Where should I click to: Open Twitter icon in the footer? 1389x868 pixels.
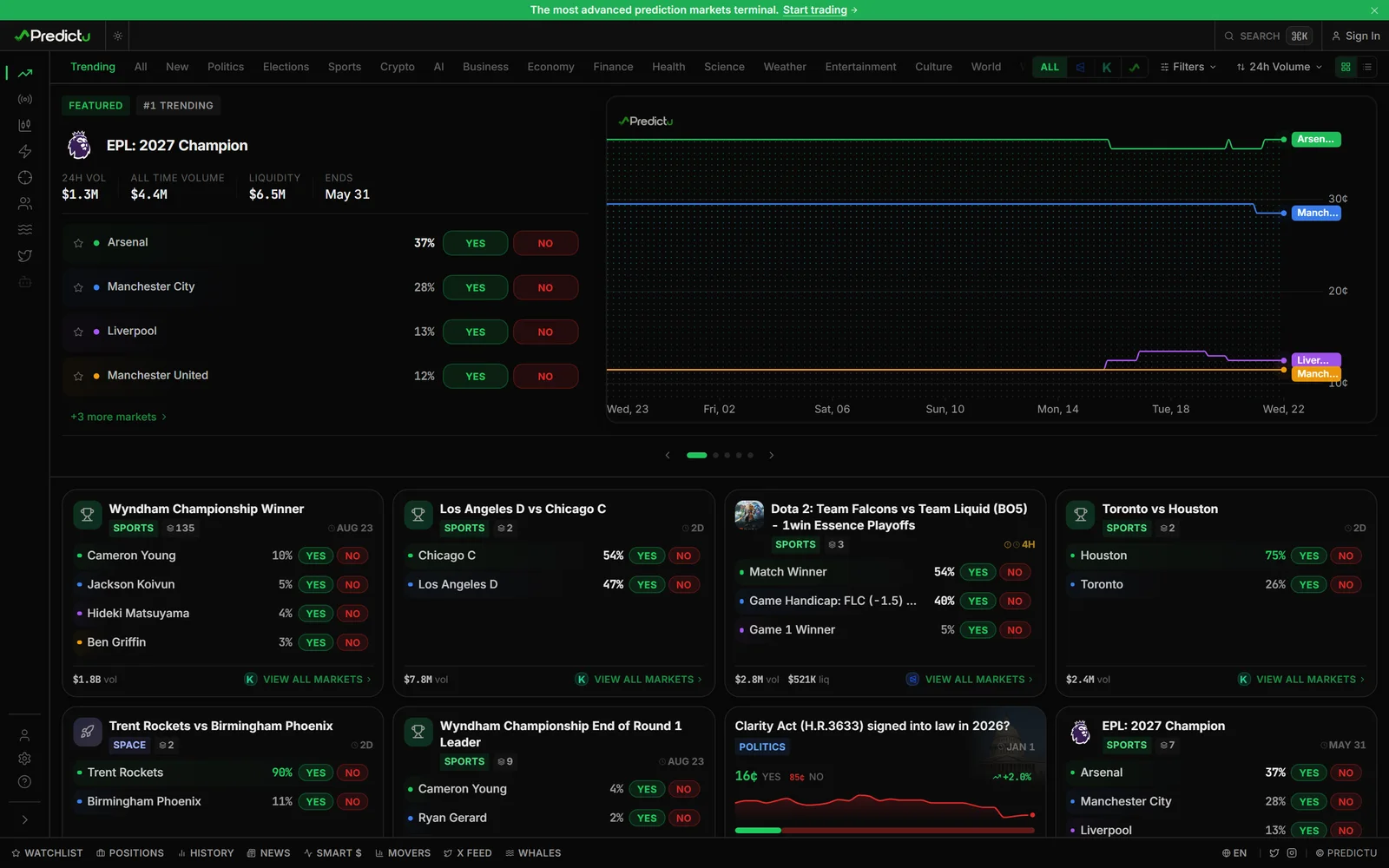1274,853
